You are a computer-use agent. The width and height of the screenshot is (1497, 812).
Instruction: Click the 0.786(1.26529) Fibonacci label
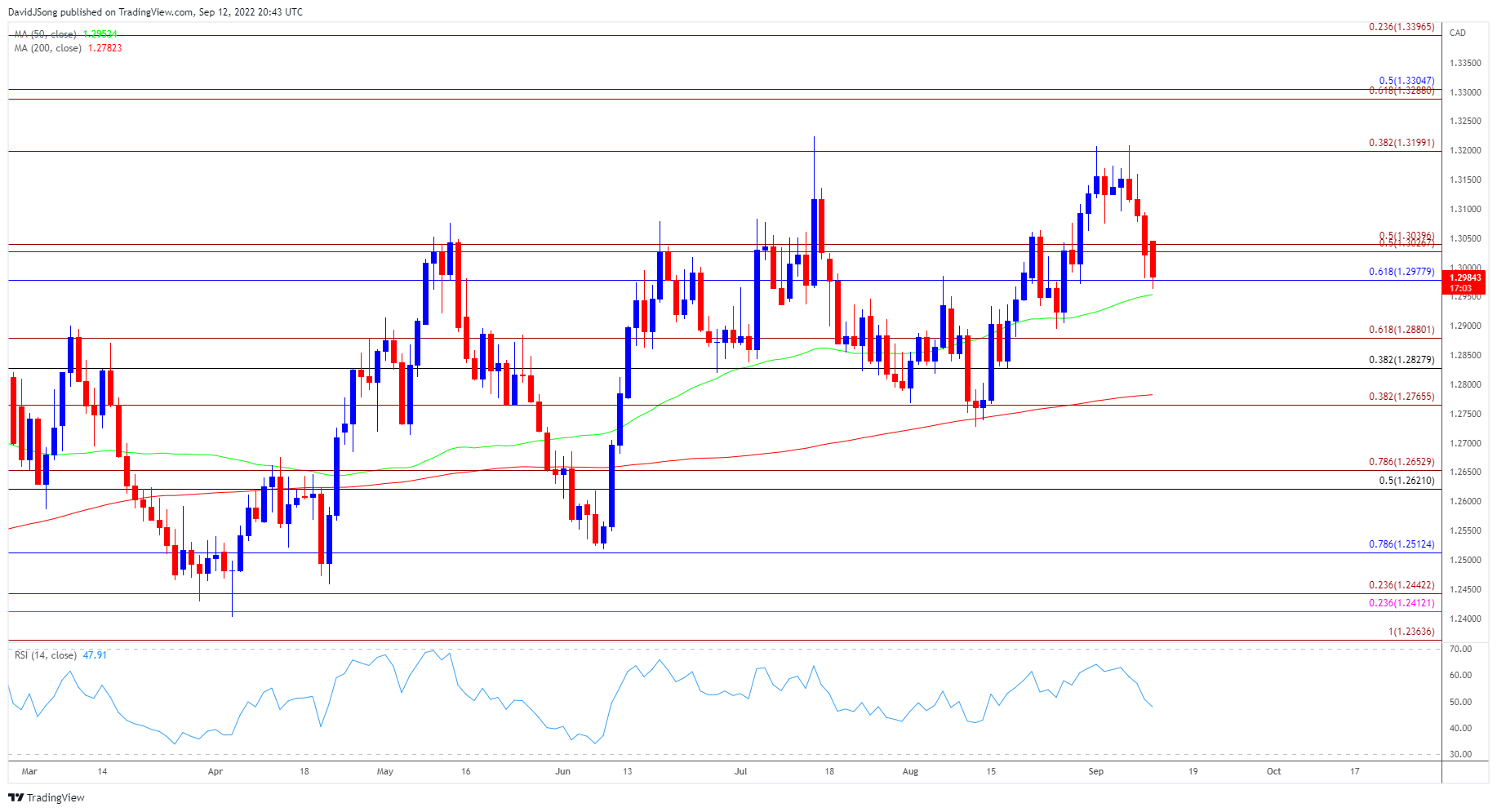[1401, 462]
